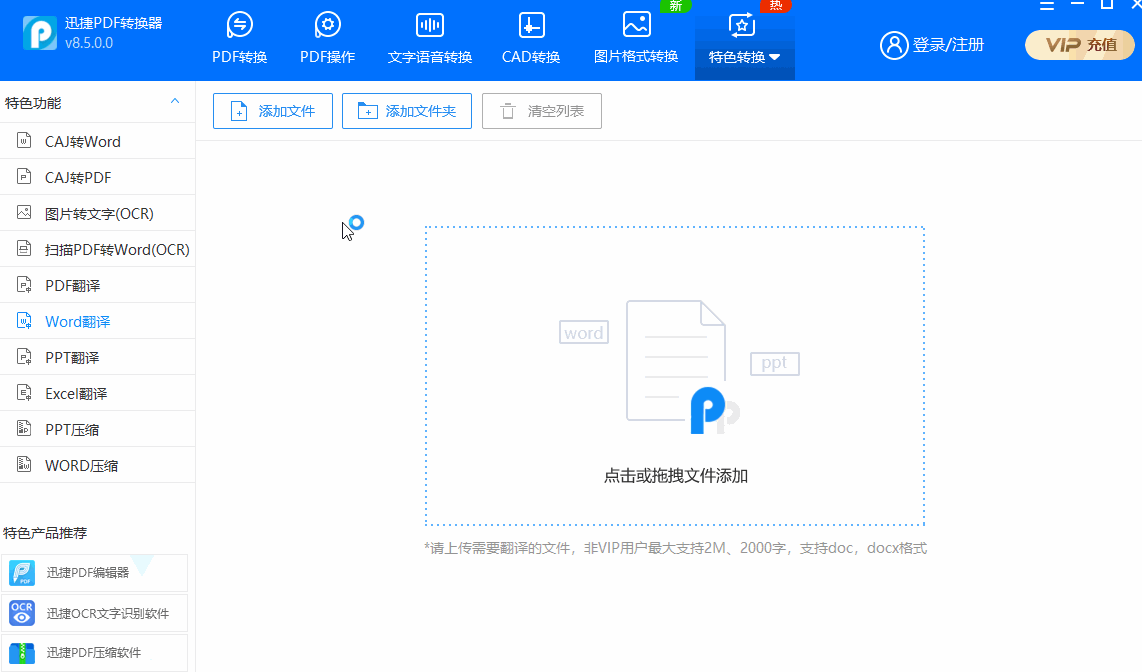Viewport: 1142px width, 672px height.
Task: Click the PPT翻译 file icon
Action: [24, 357]
